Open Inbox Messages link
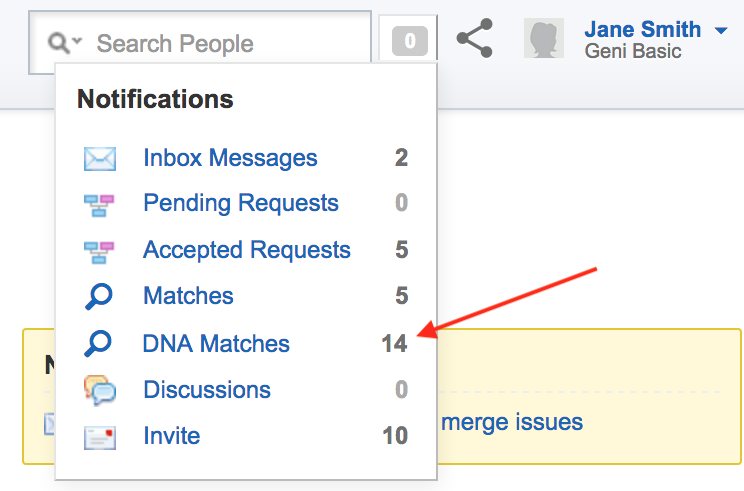The width and height of the screenshot is (744, 491). click(230, 158)
